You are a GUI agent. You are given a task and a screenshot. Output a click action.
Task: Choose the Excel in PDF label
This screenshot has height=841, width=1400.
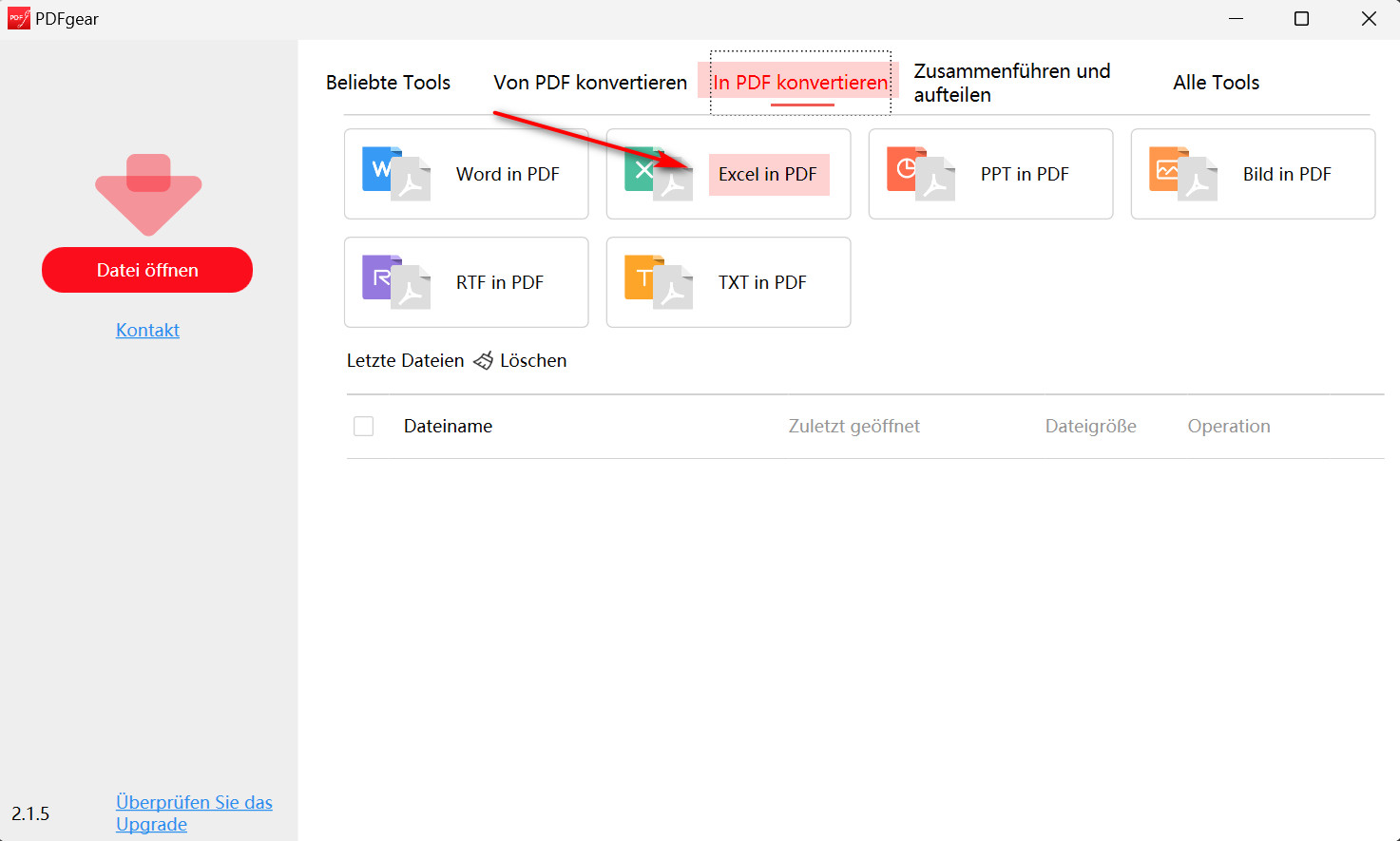tap(768, 174)
